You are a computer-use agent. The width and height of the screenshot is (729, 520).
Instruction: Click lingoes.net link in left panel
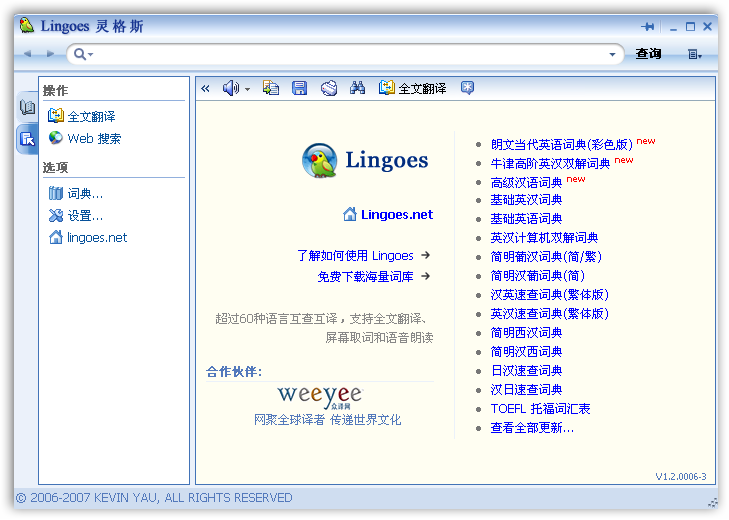[x=97, y=238]
